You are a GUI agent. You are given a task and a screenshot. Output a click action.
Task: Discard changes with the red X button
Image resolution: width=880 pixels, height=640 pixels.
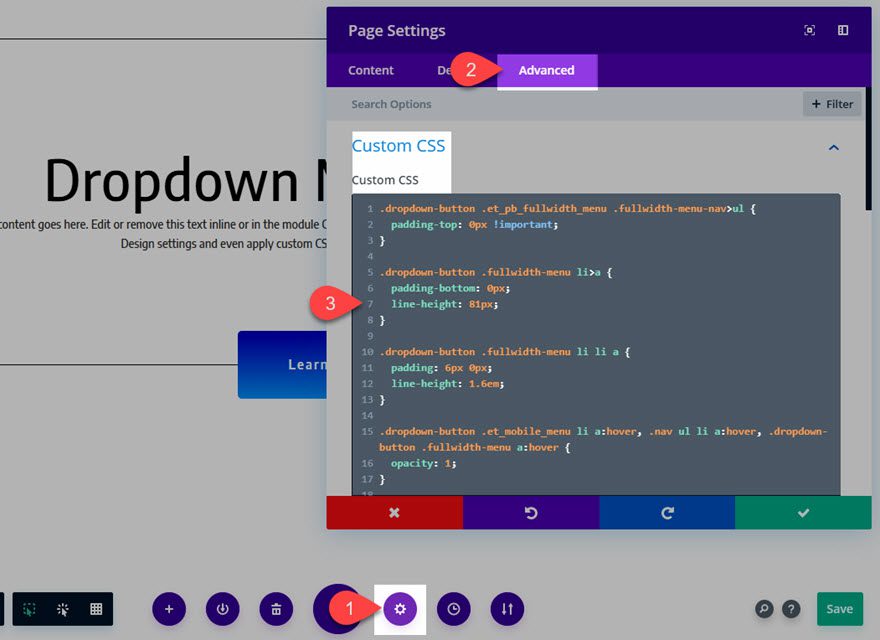coord(394,512)
